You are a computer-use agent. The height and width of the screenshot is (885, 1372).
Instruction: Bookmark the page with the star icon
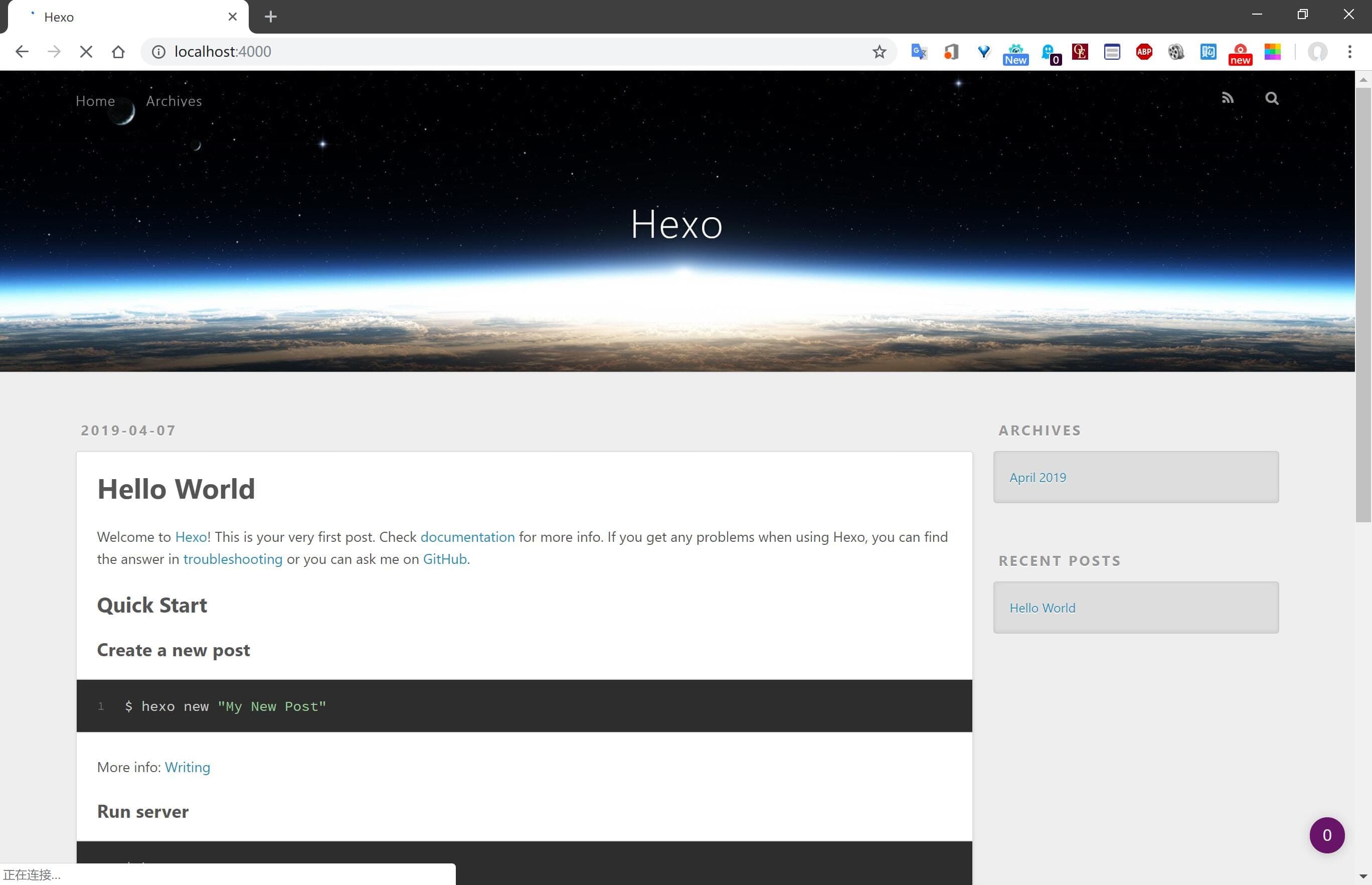[879, 52]
